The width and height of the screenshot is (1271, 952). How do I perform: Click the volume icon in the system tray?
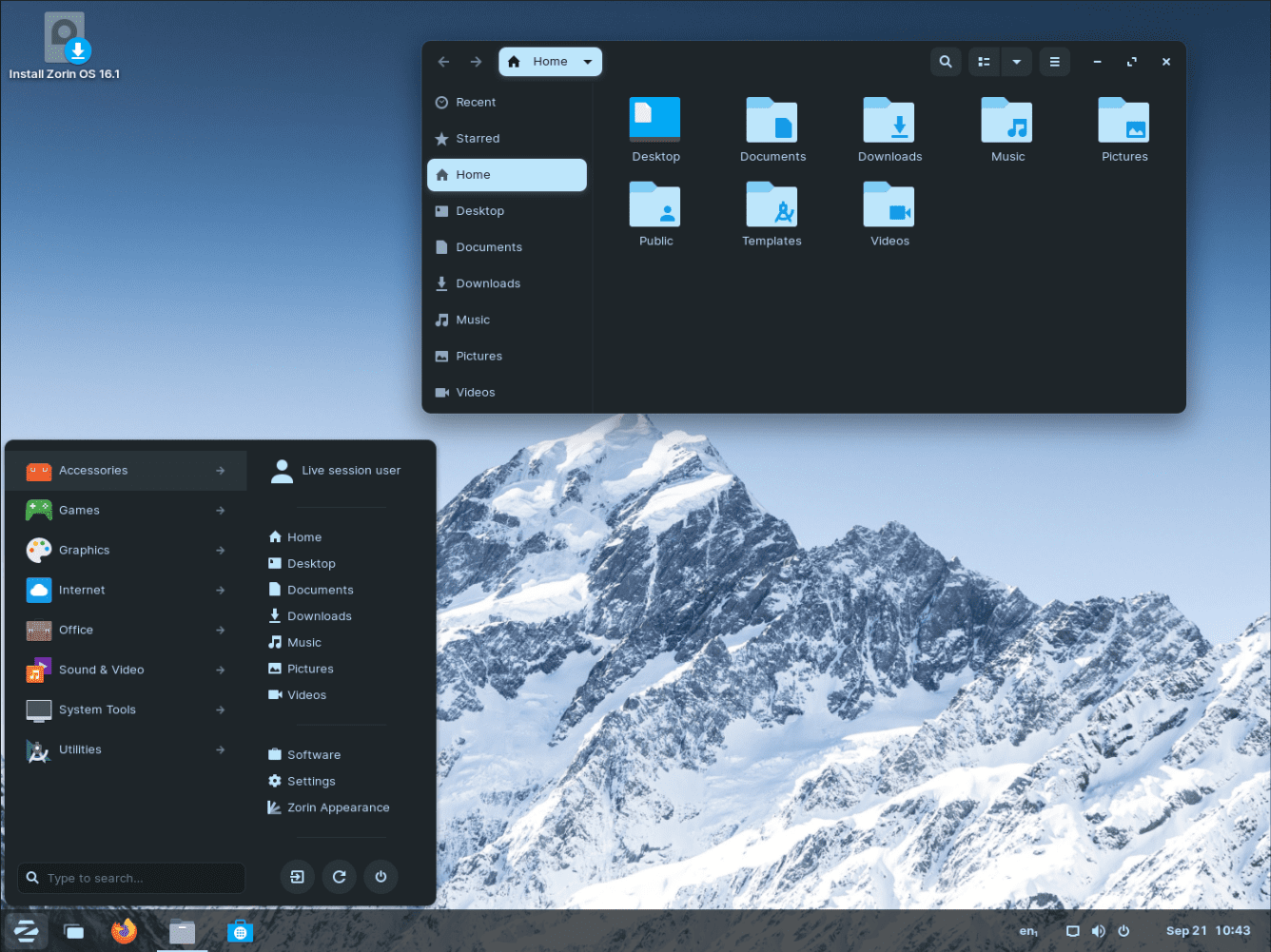point(1098,930)
